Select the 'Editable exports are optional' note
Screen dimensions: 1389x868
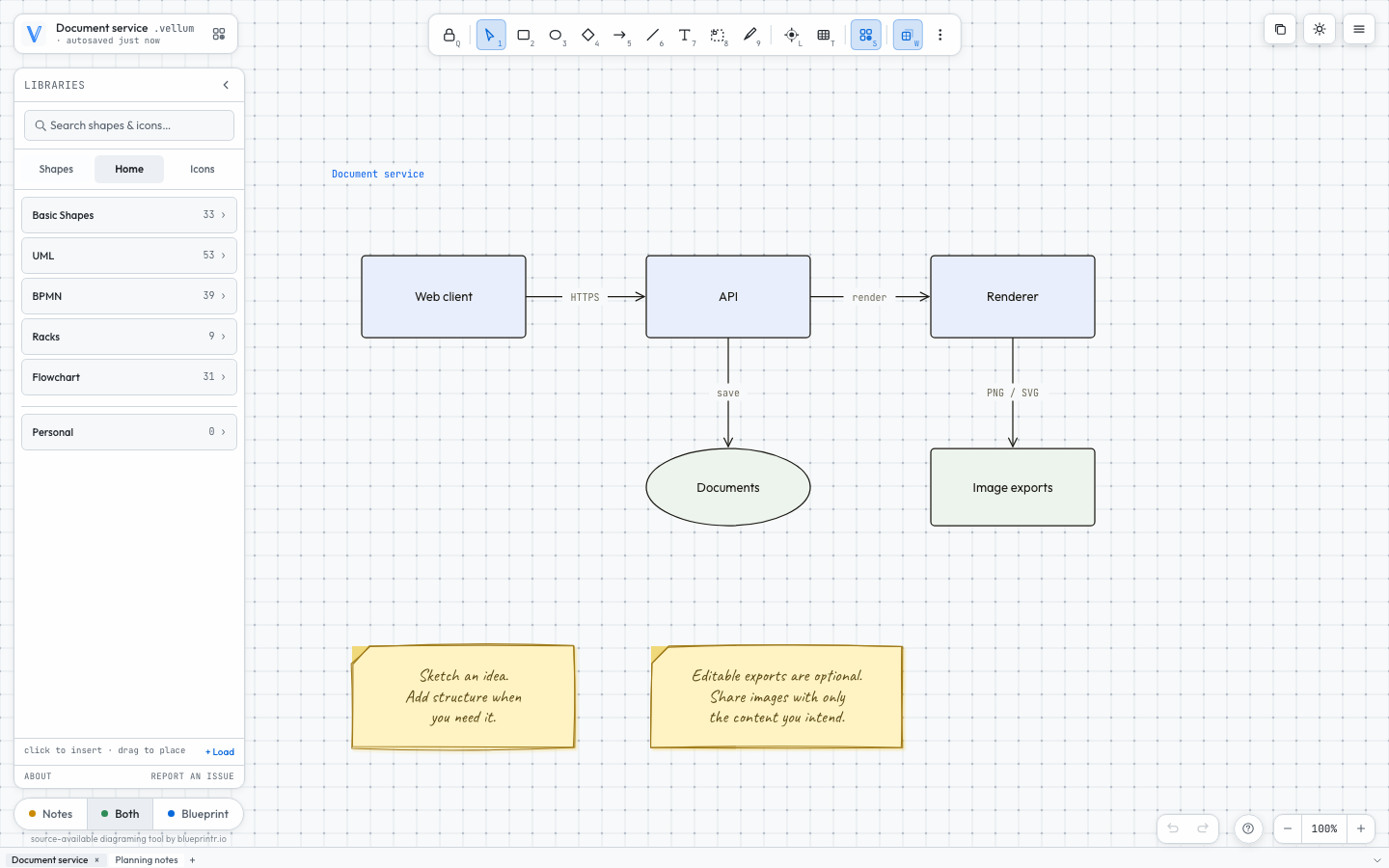pos(776,697)
